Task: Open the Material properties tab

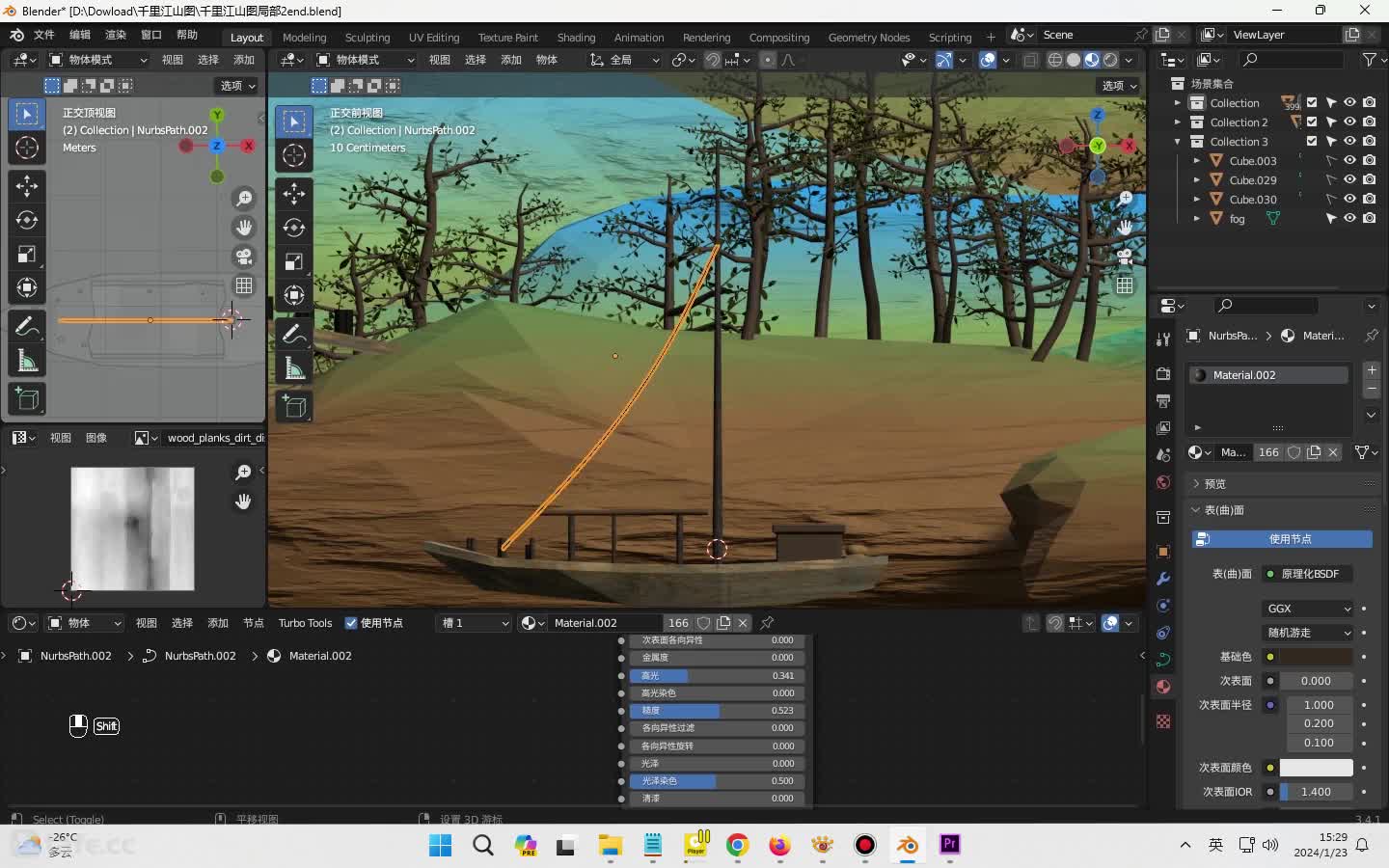Action: (1163, 687)
